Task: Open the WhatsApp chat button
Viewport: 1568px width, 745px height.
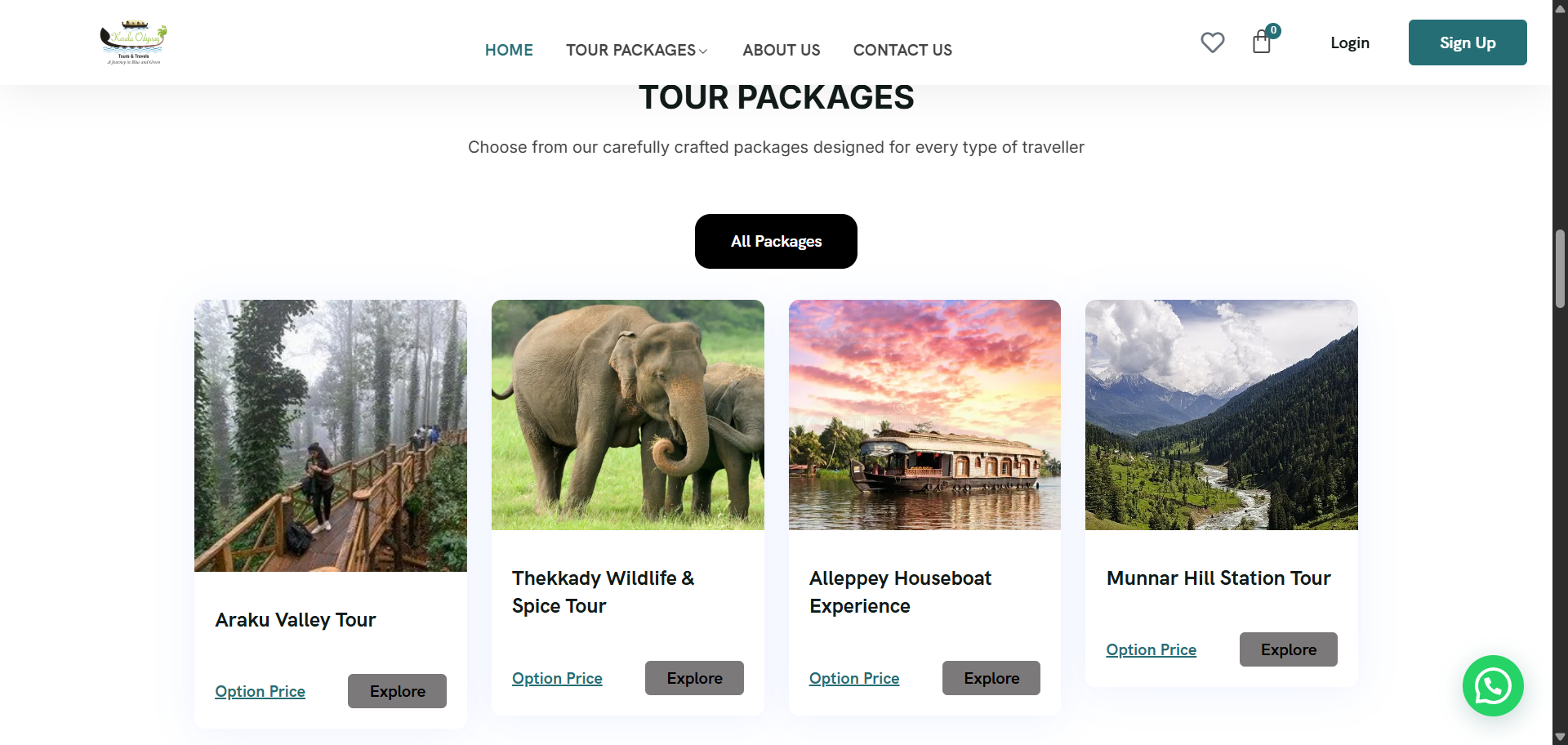Action: (x=1492, y=685)
